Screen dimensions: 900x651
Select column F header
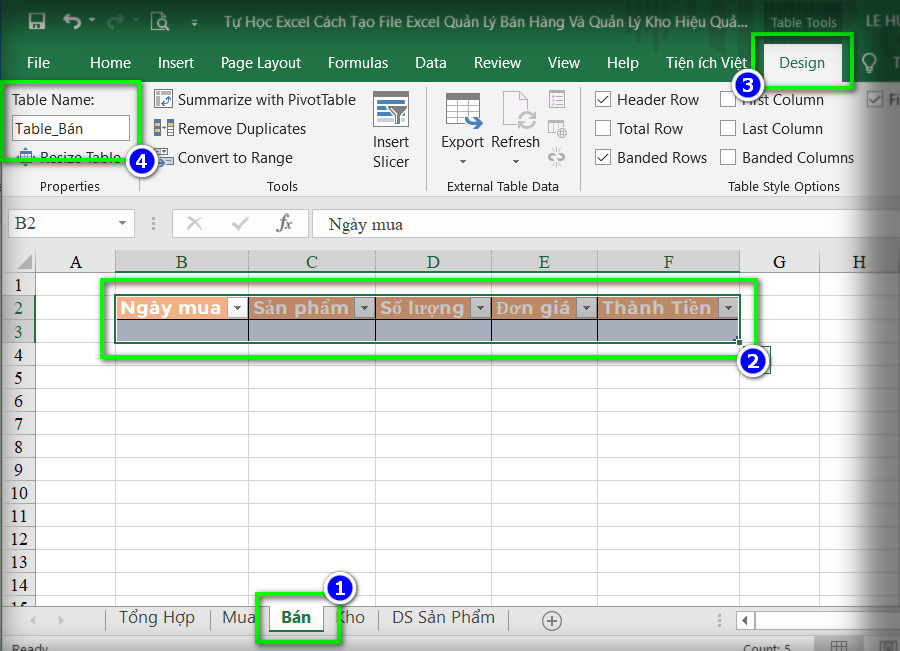point(668,262)
